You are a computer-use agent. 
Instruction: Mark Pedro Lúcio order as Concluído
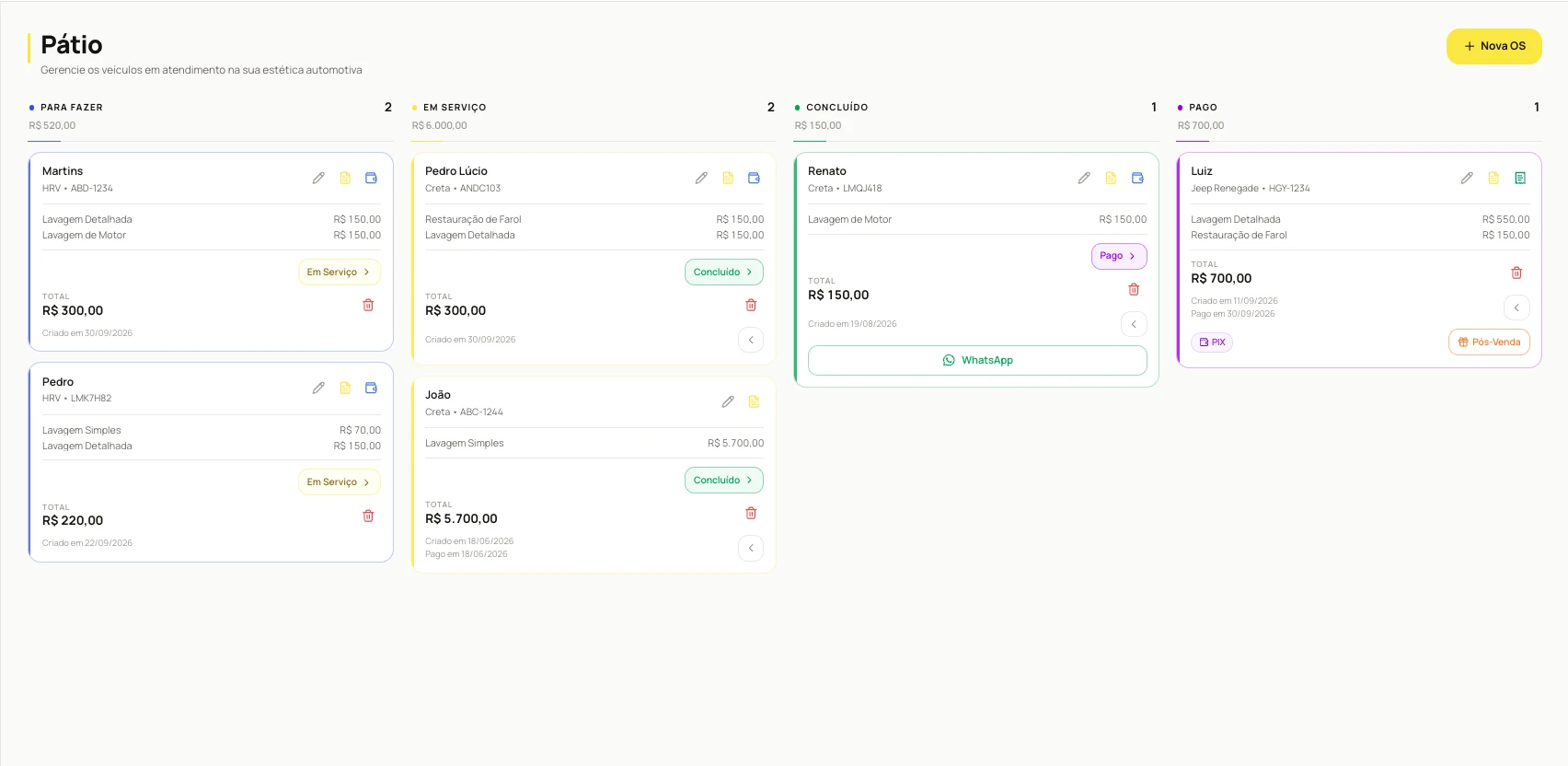pyautogui.click(x=724, y=273)
